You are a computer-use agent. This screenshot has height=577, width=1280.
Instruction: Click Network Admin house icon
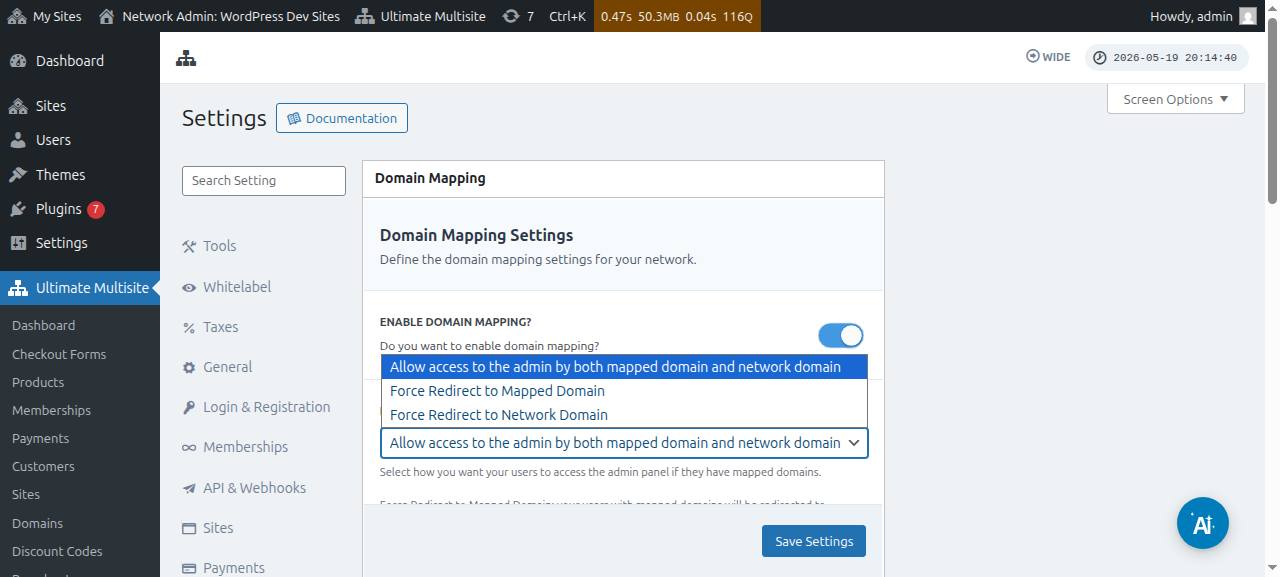tap(107, 16)
